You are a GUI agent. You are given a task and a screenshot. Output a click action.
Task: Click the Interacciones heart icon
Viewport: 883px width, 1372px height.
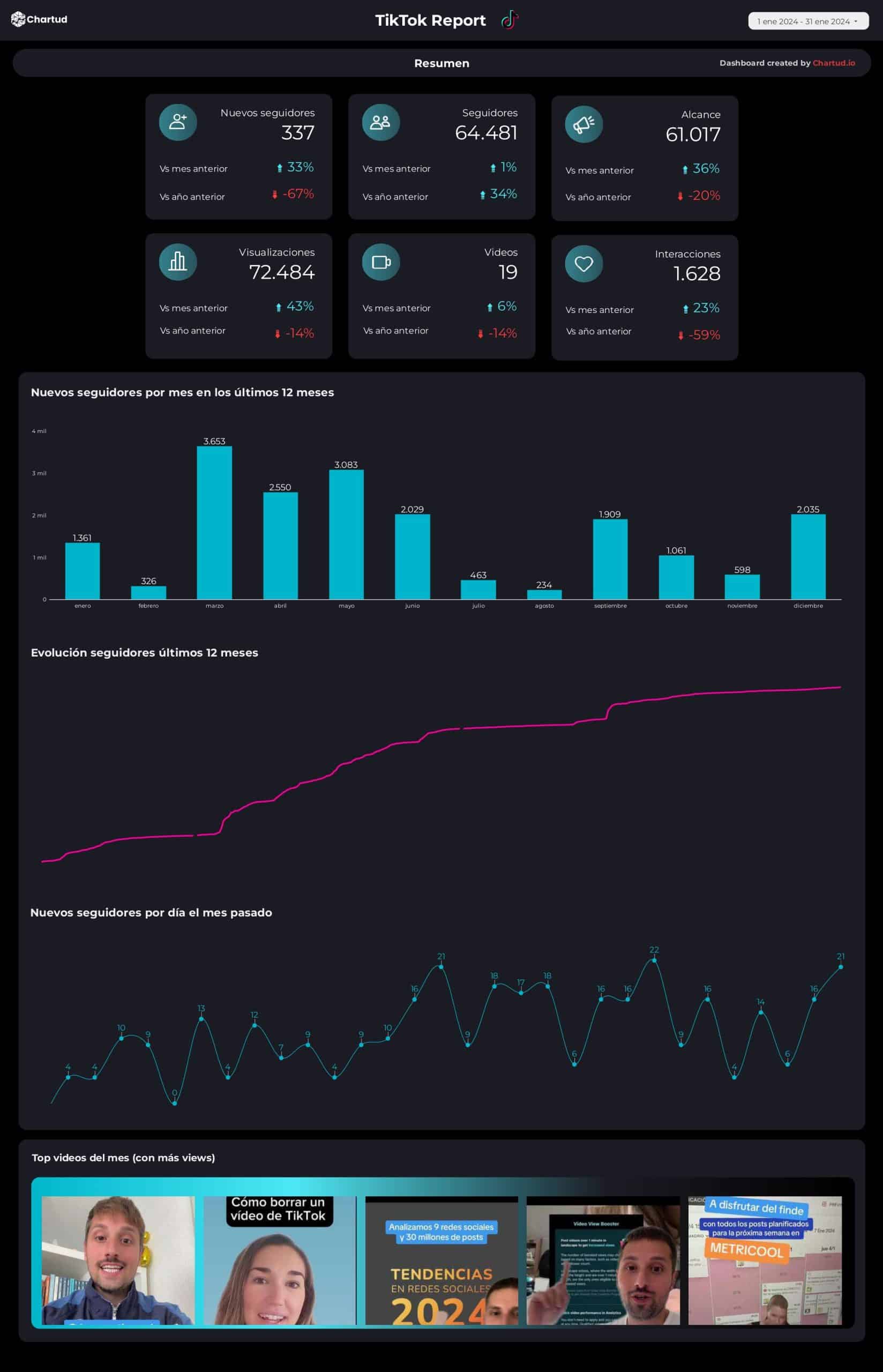coord(583,264)
